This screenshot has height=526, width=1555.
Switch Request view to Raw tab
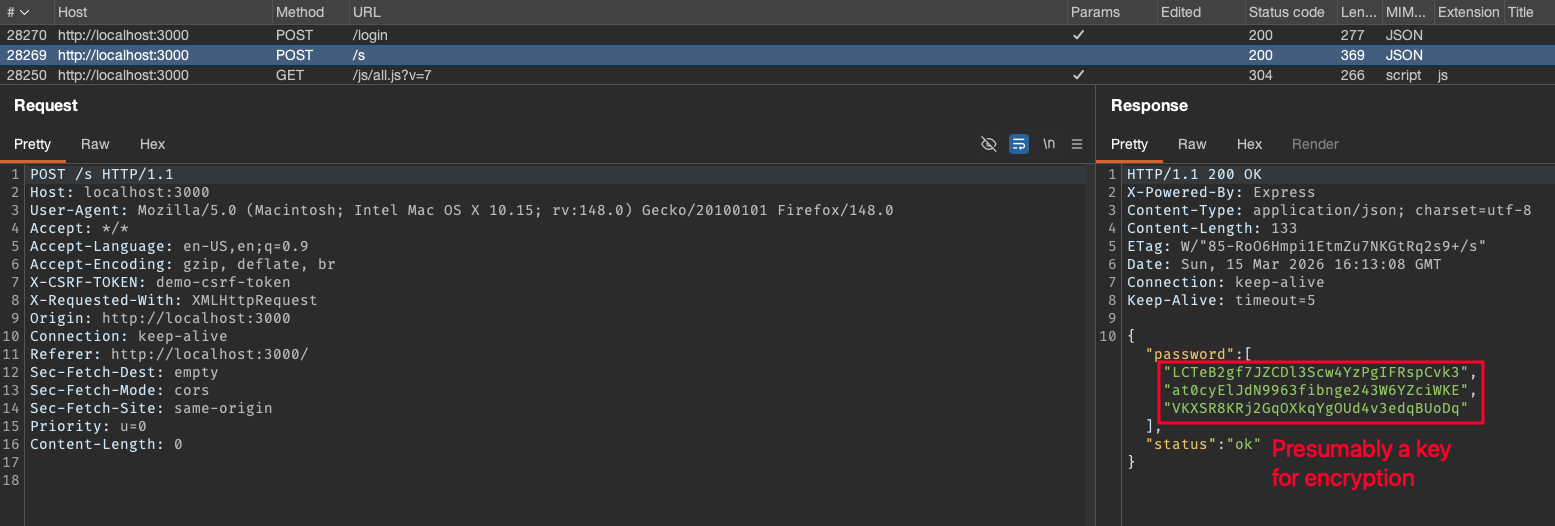click(x=95, y=144)
